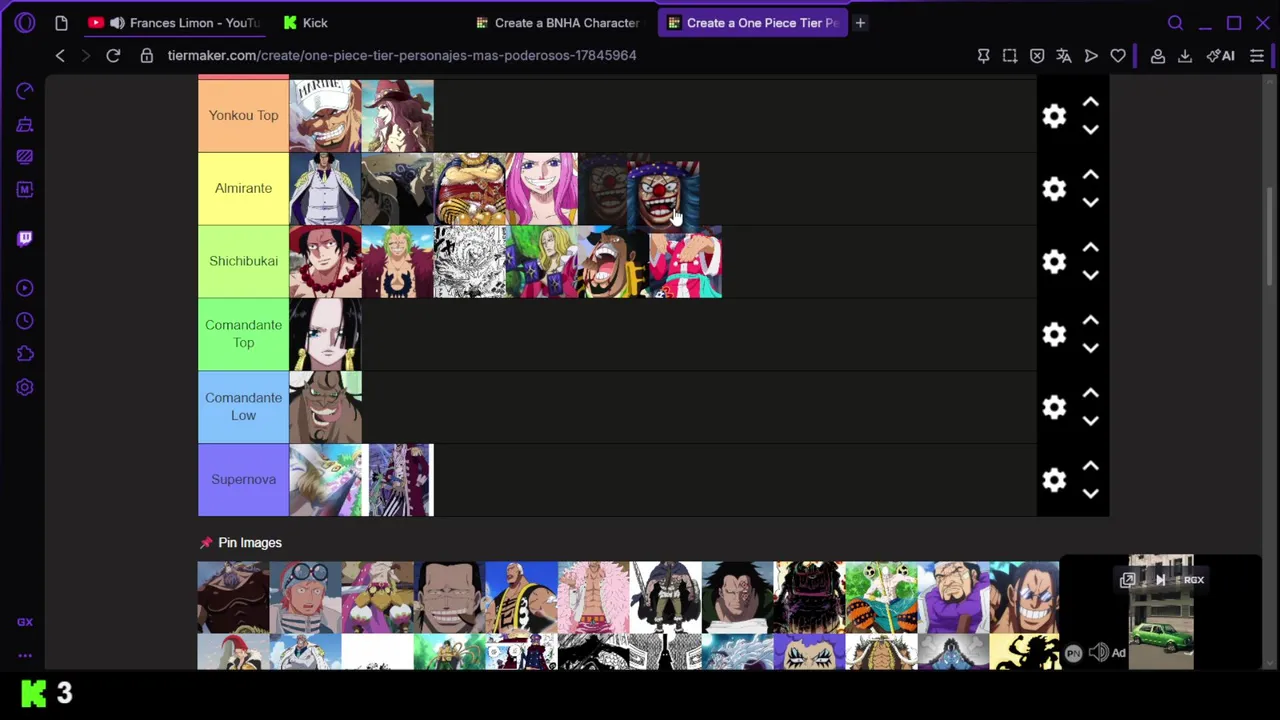1280x720 pixels.
Task: Add page to bookmarks with heart icon
Action: pos(1118,56)
